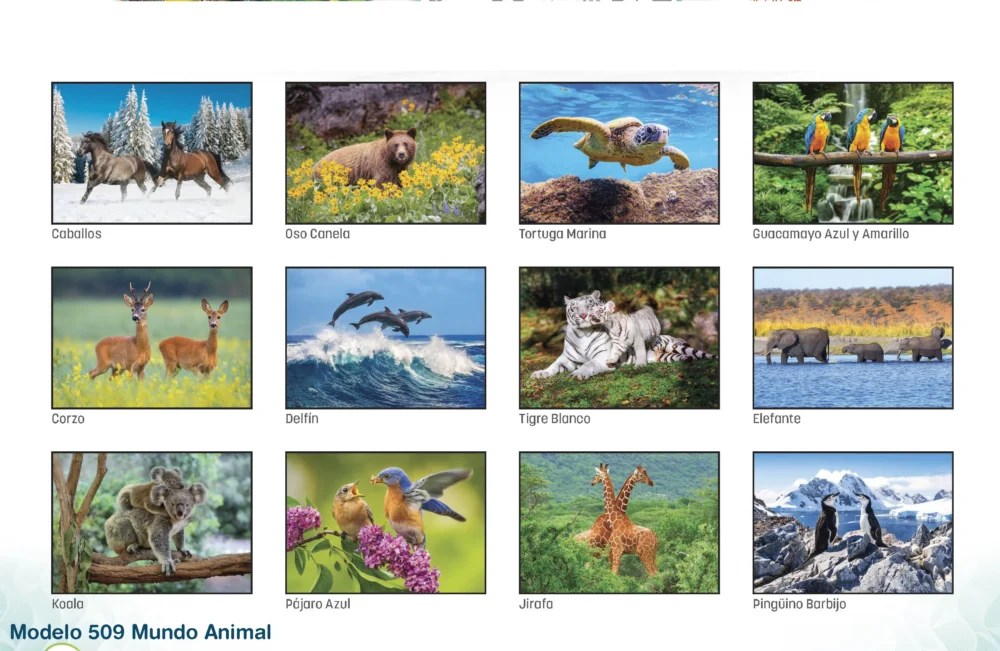Open the Pájaro Azul bluebird photo
Viewport: 1000px width, 651px height.
pyautogui.click(x=385, y=523)
